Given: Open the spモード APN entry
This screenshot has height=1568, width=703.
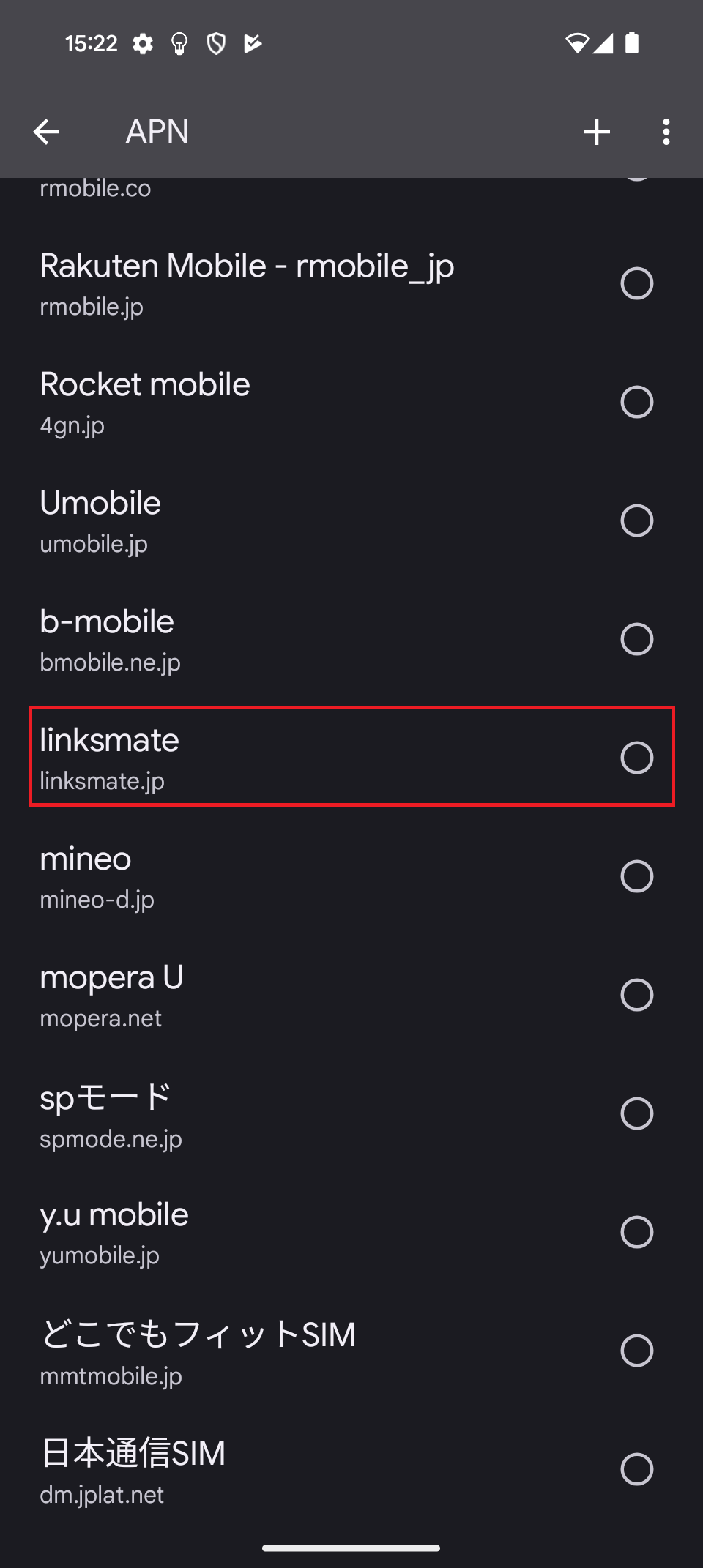Looking at the screenshot, I should [x=220, y=1114].
